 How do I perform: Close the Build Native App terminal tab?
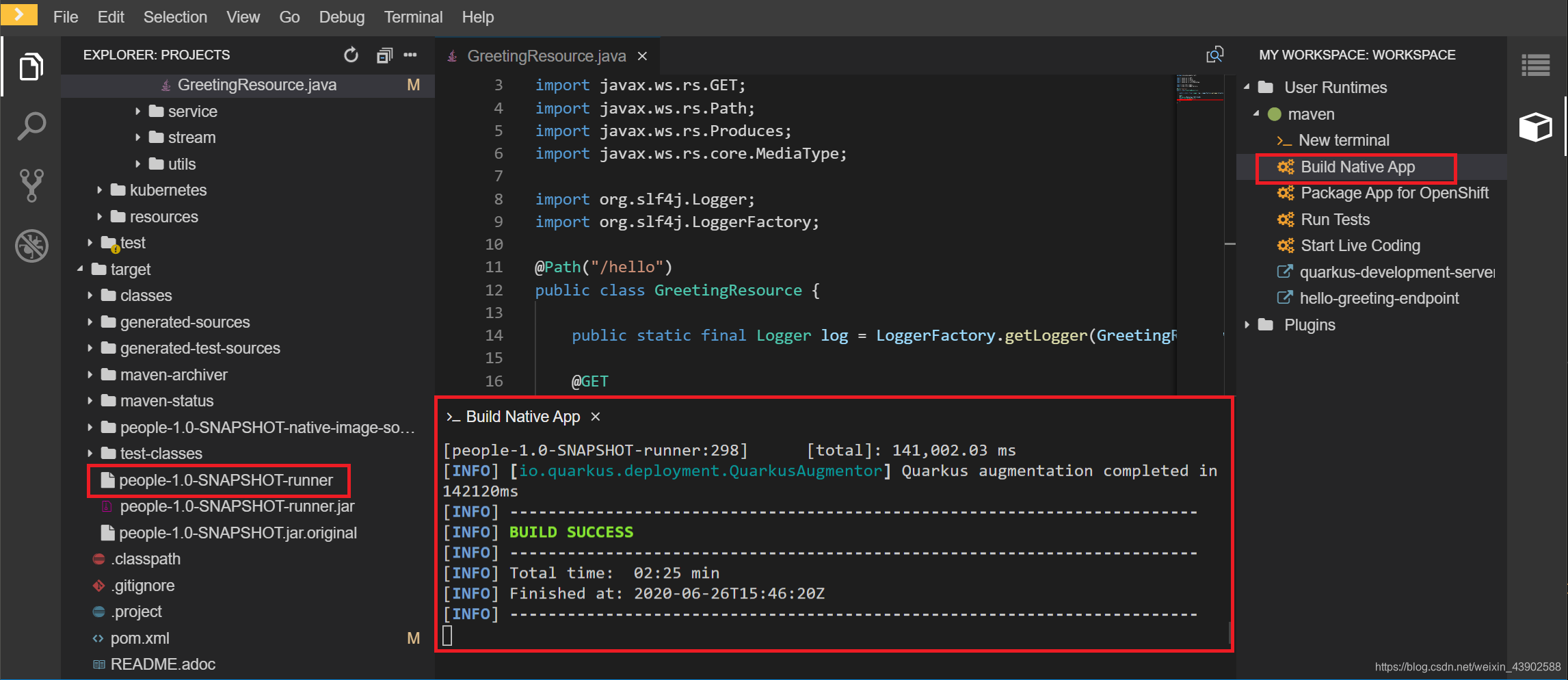pyautogui.click(x=596, y=417)
